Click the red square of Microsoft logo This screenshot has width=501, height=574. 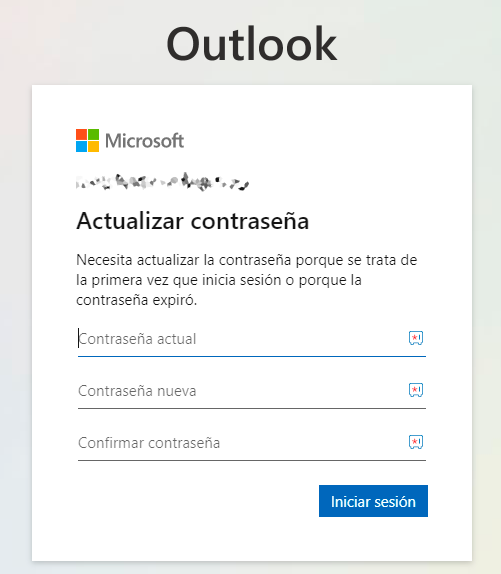coord(81,134)
